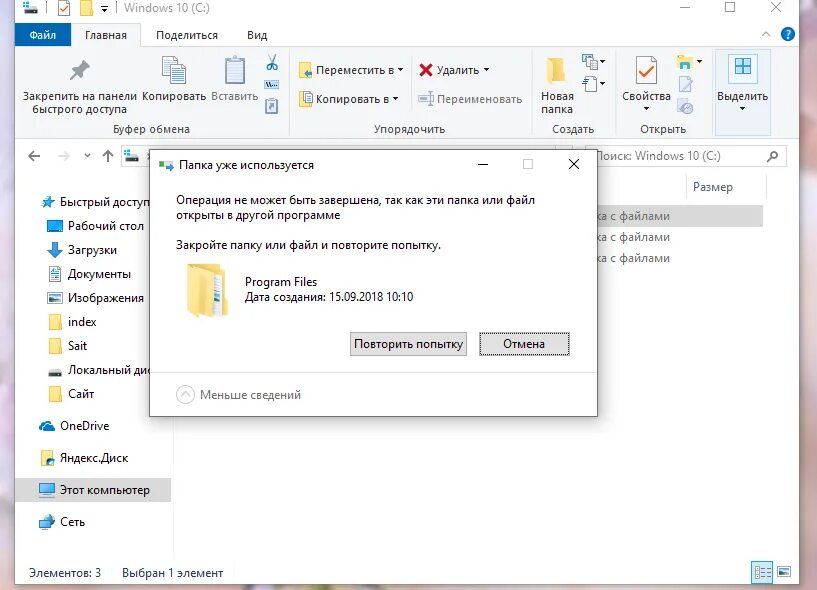Click the quick toolbar new folder icon
Screen dimensions: 817x590
[x=86, y=8]
